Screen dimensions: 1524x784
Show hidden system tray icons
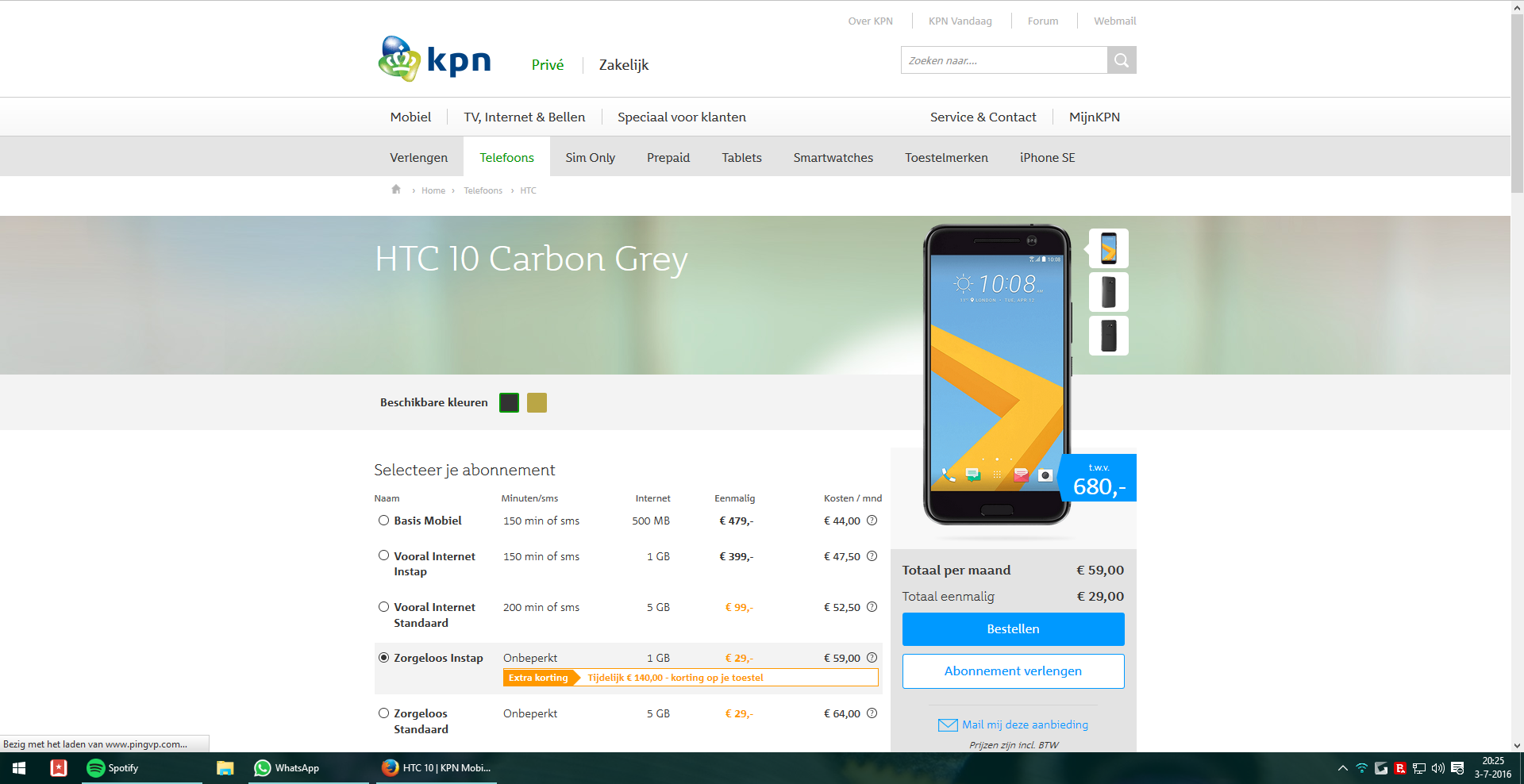(x=1343, y=768)
